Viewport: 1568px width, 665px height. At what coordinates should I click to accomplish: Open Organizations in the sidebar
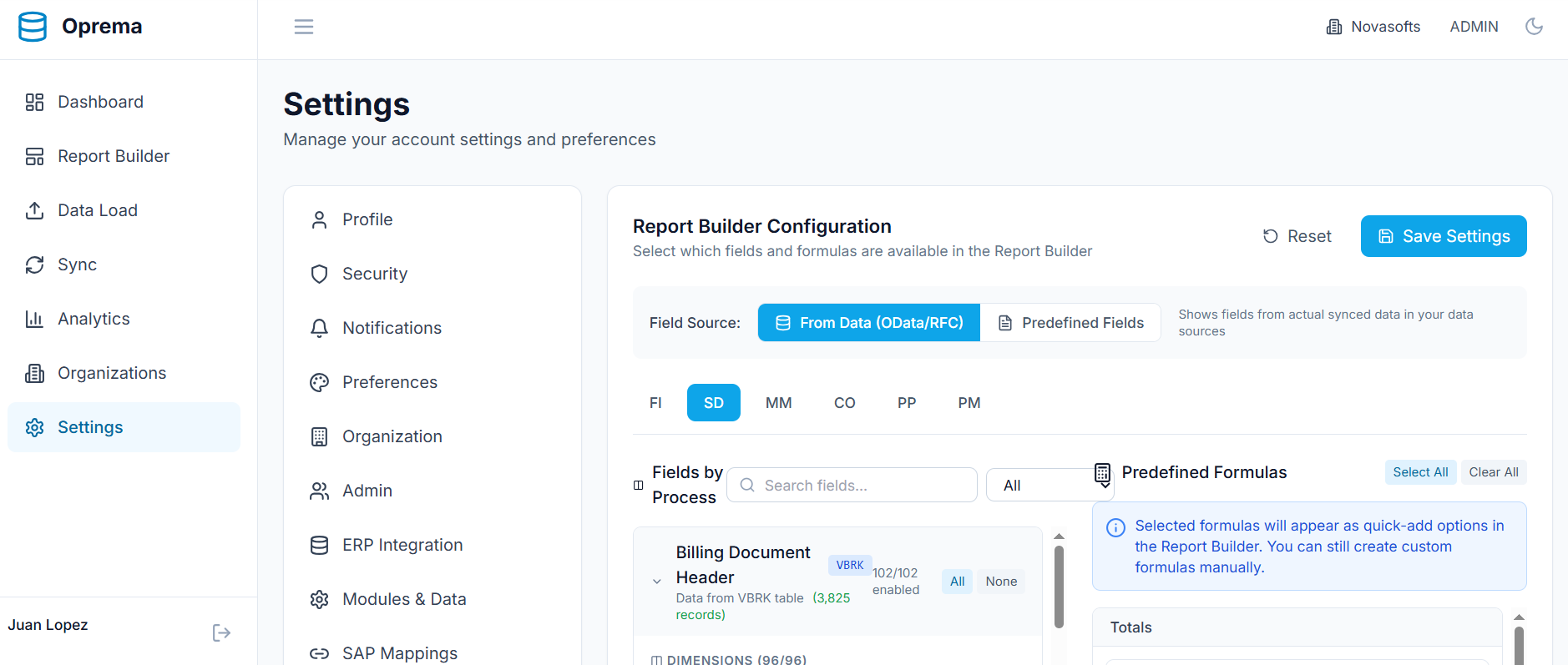124,373
